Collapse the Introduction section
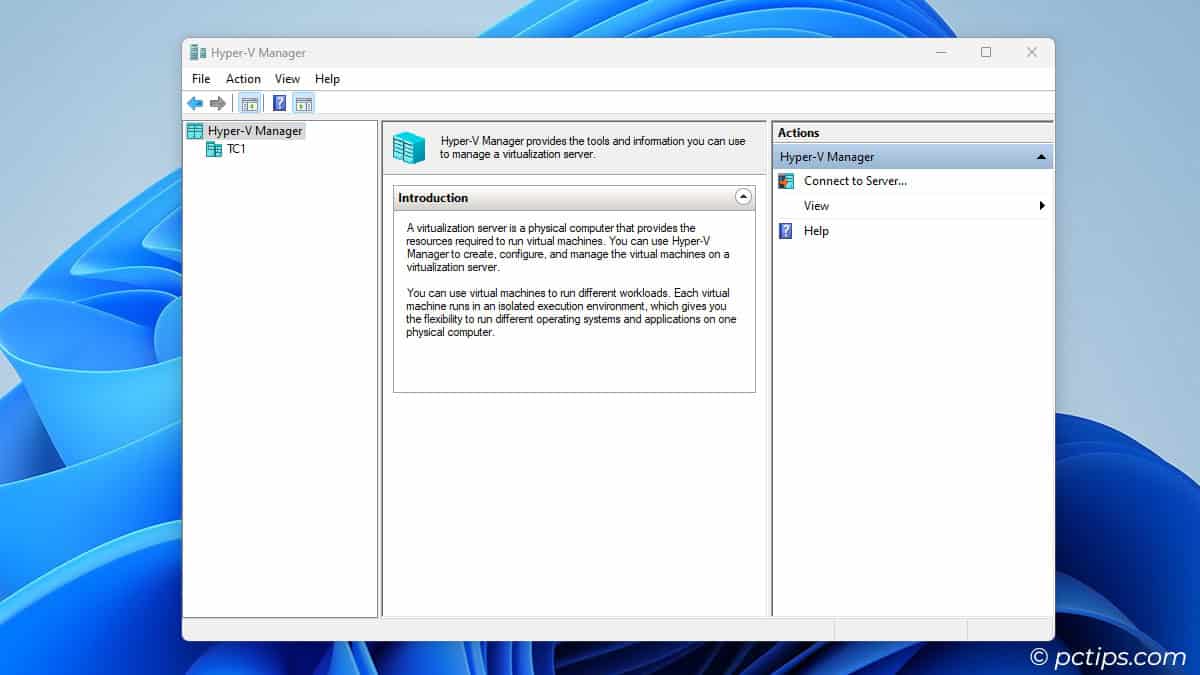This screenshot has height=675, width=1200. click(x=742, y=198)
